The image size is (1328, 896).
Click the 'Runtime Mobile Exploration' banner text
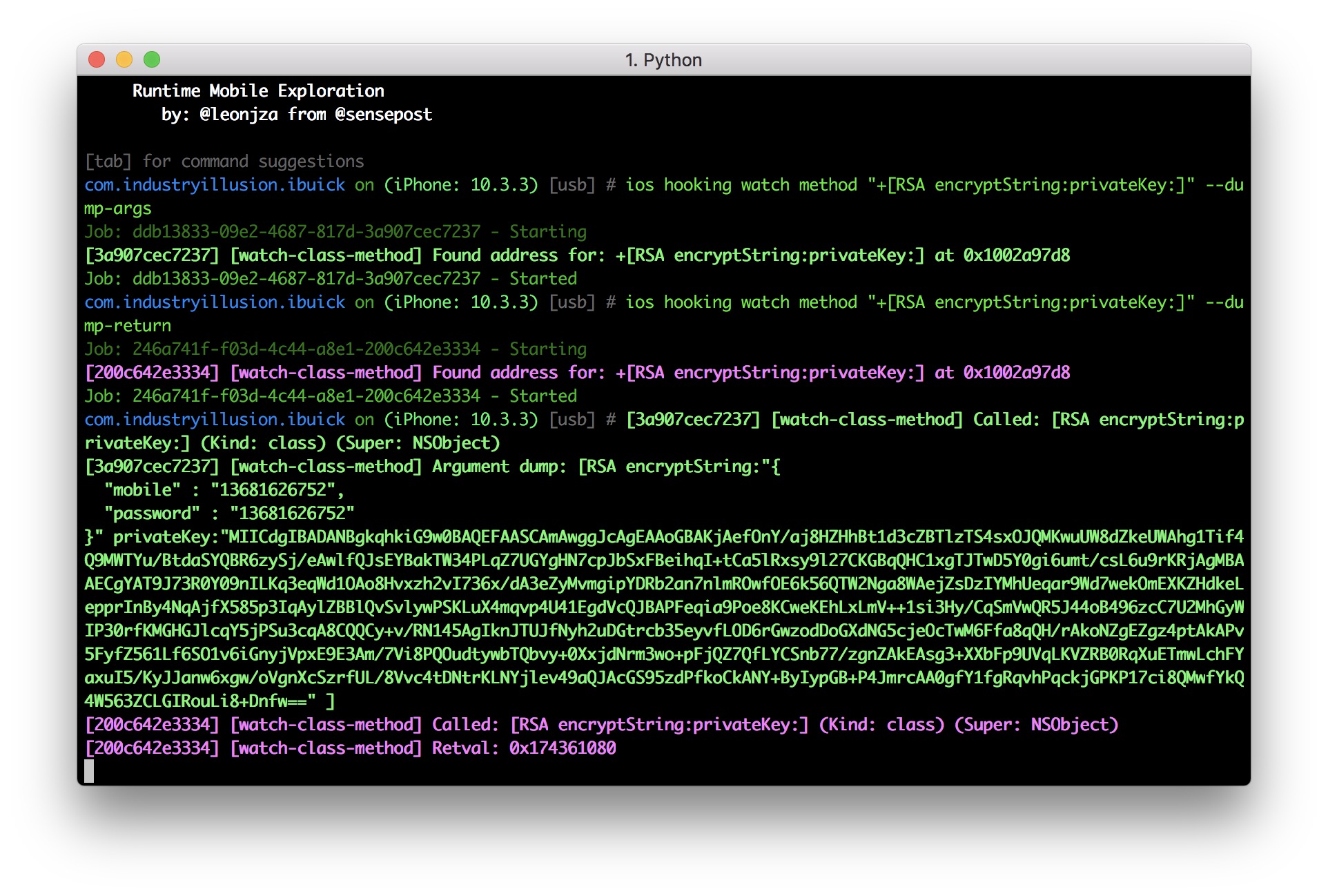pos(258,91)
